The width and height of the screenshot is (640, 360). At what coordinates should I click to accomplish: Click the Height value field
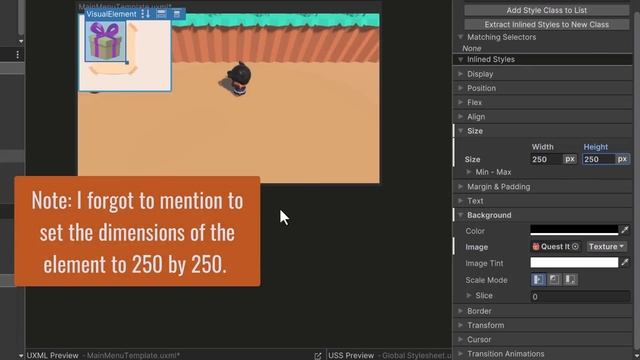(x=598, y=159)
